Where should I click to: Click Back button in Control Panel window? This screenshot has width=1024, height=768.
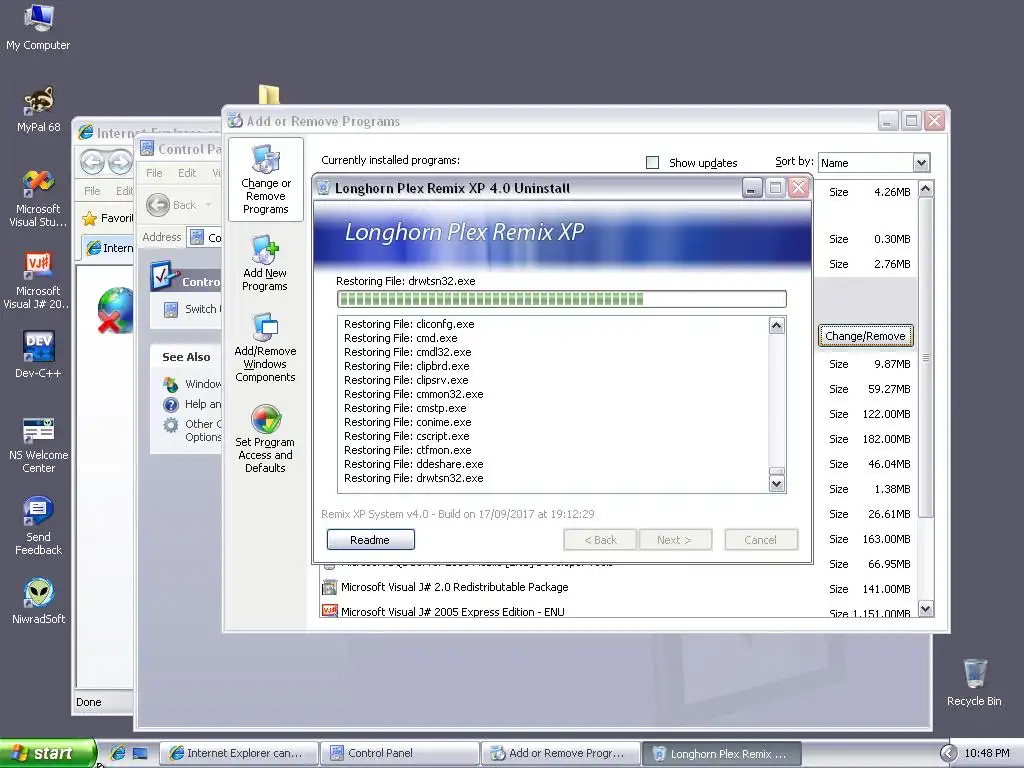(171, 205)
